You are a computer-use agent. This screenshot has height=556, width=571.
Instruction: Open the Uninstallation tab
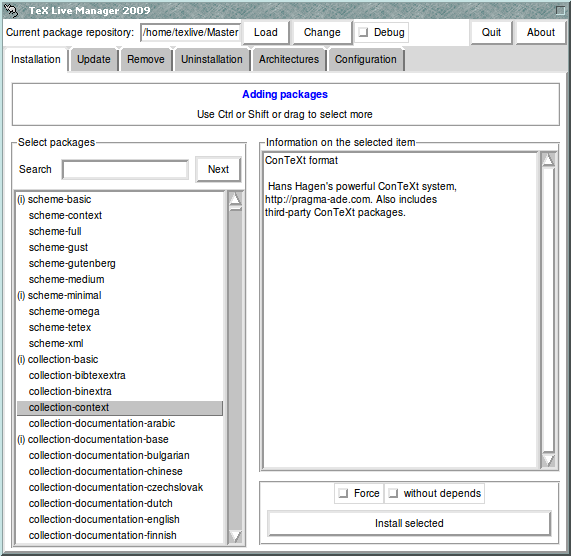click(212, 59)
